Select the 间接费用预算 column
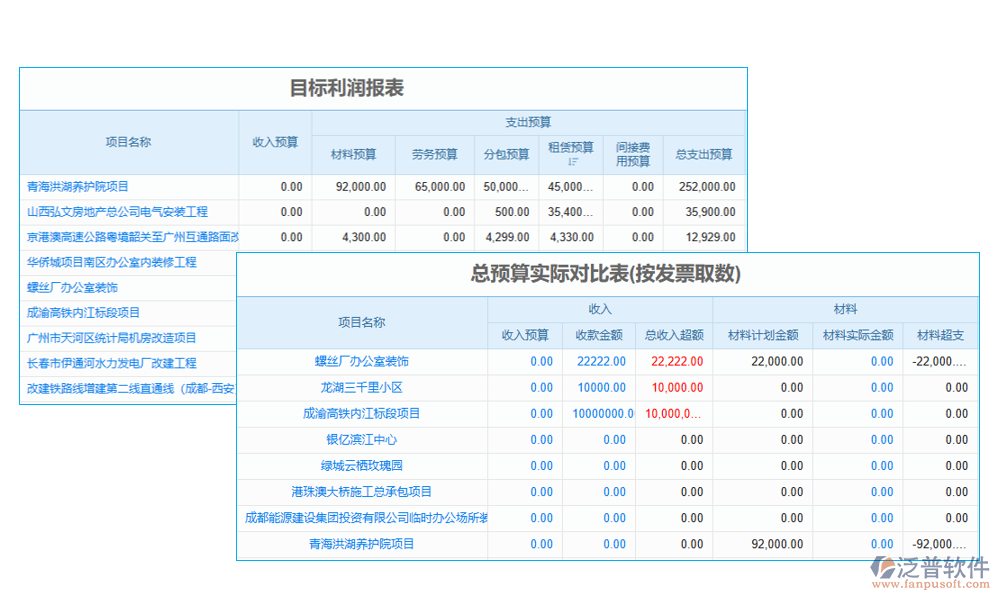This screenshot has height=600, width=1000. pos(631,154)
